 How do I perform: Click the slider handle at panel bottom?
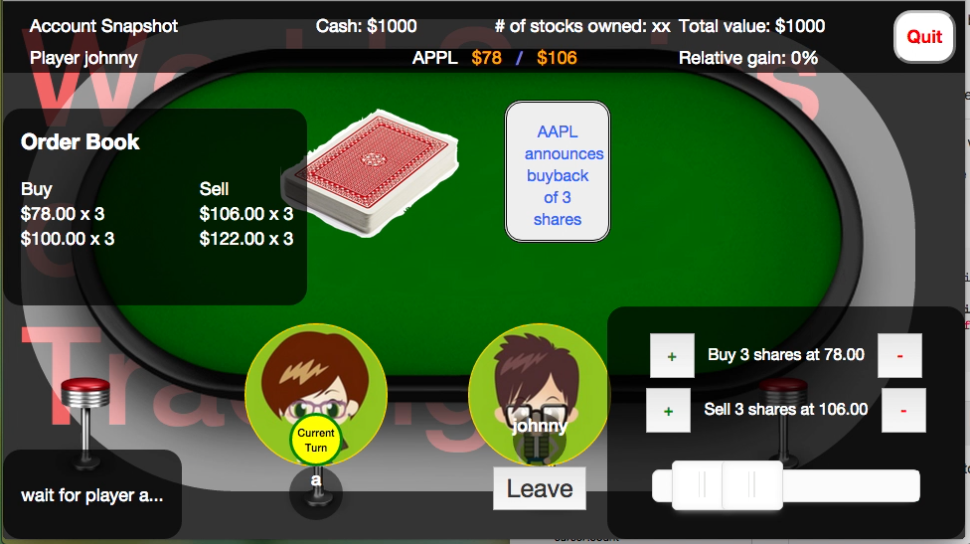point(727,485)
